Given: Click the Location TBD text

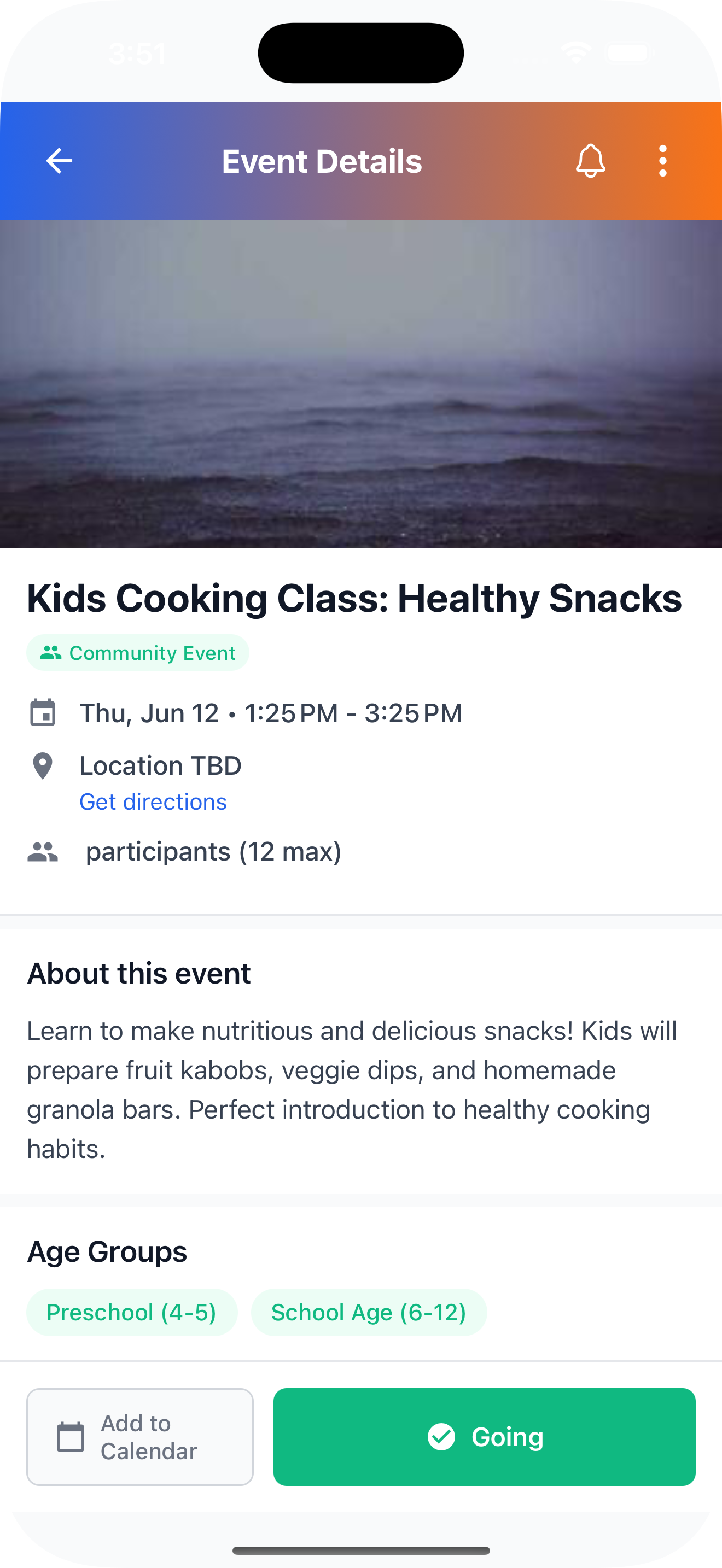Looking at the screenshot, I should click(x=161, y=766).
